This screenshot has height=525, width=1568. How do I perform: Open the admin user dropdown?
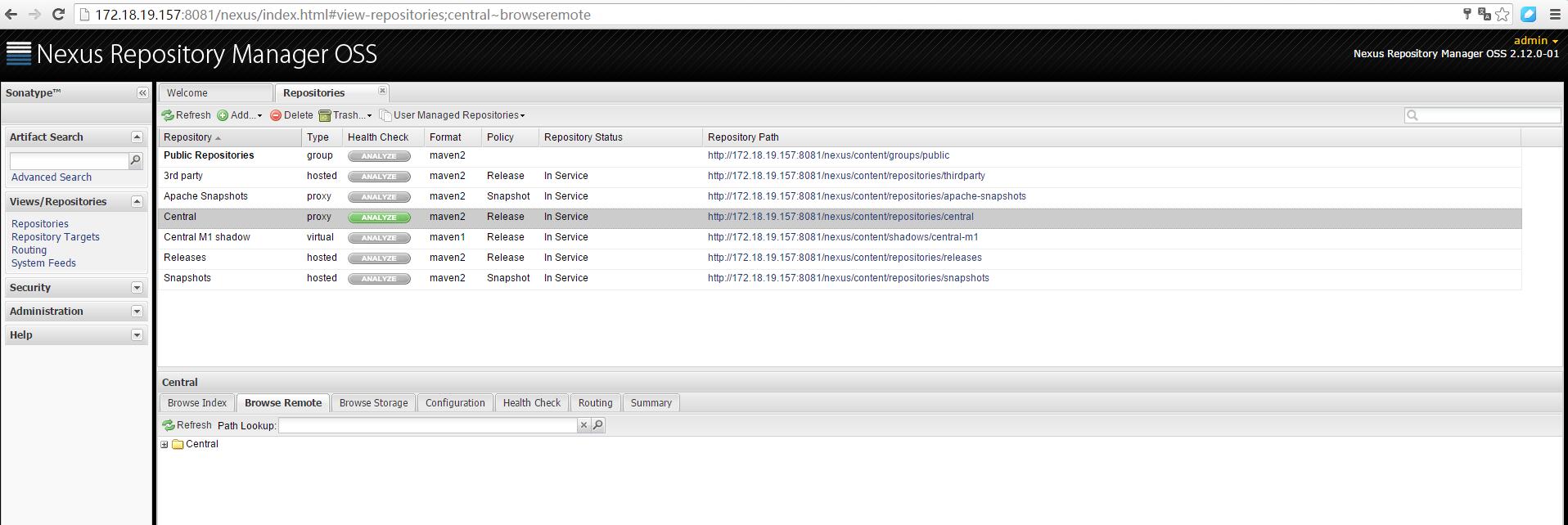[1536, 40]
